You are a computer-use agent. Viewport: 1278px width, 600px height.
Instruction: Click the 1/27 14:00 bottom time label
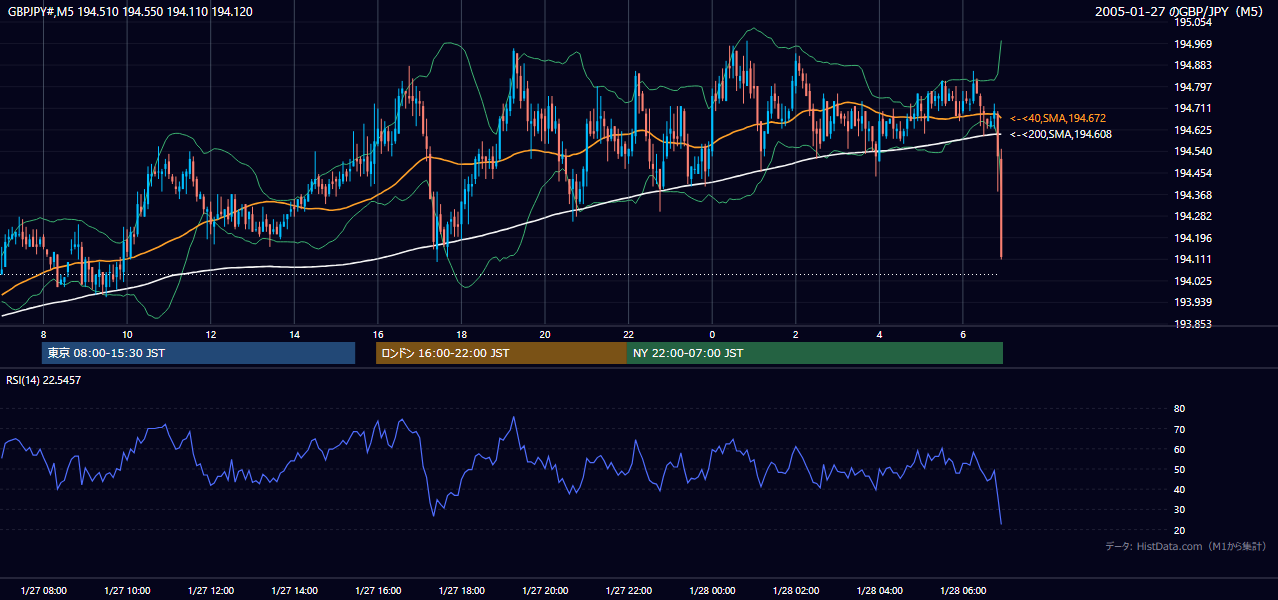pos(294,590)
